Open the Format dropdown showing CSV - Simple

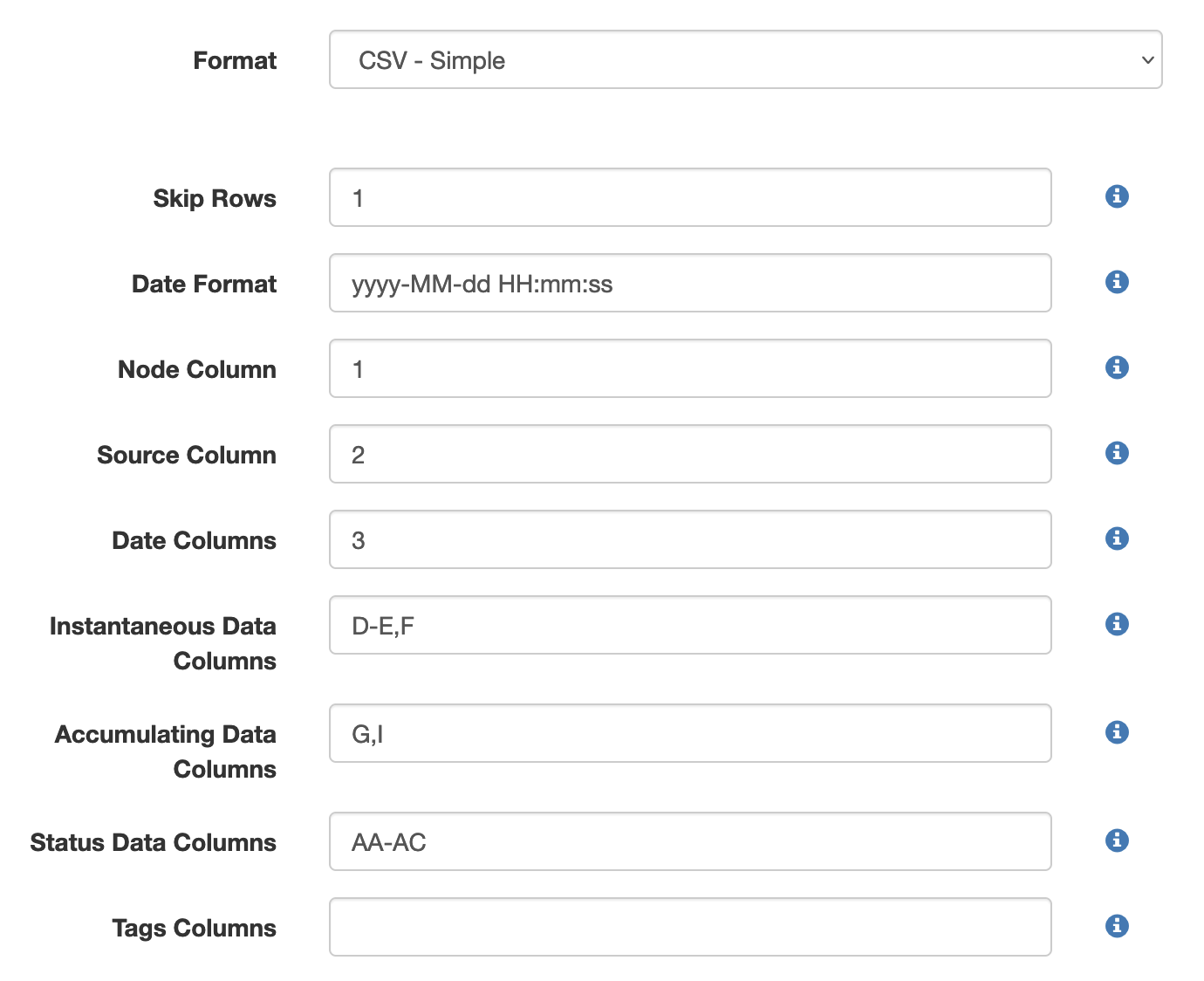(x=745, y=59)
